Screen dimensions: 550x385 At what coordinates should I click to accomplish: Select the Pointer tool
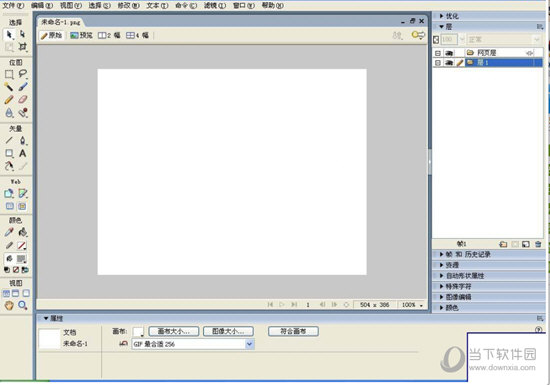[x=9, y=34]
